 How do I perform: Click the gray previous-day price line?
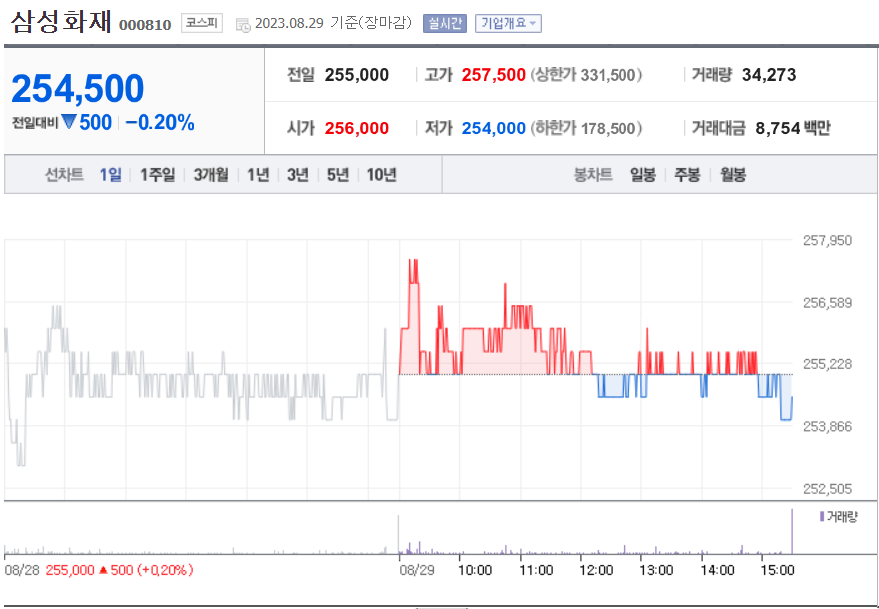click(x=202, y=386)
